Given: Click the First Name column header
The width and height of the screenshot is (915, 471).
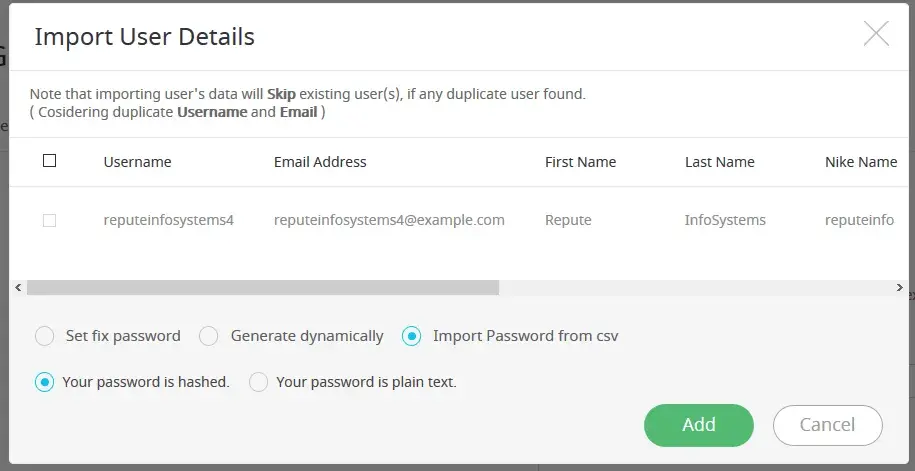Looking at the screenshot, I should pyautogui.click(x=580, y=162).
